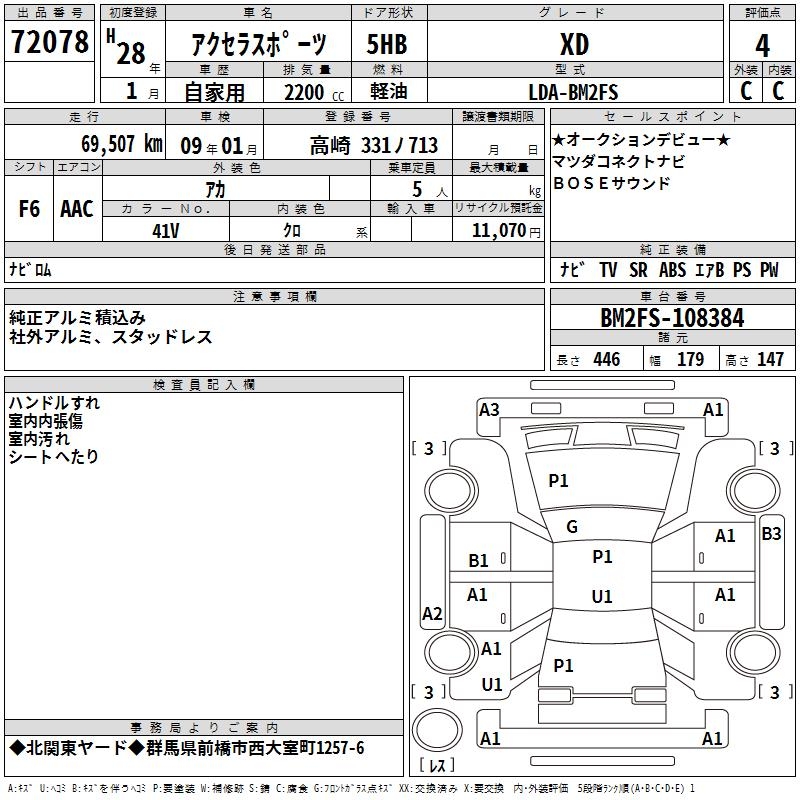
Task: Select air conditioner value AAC
Action: tap(77, 209)
